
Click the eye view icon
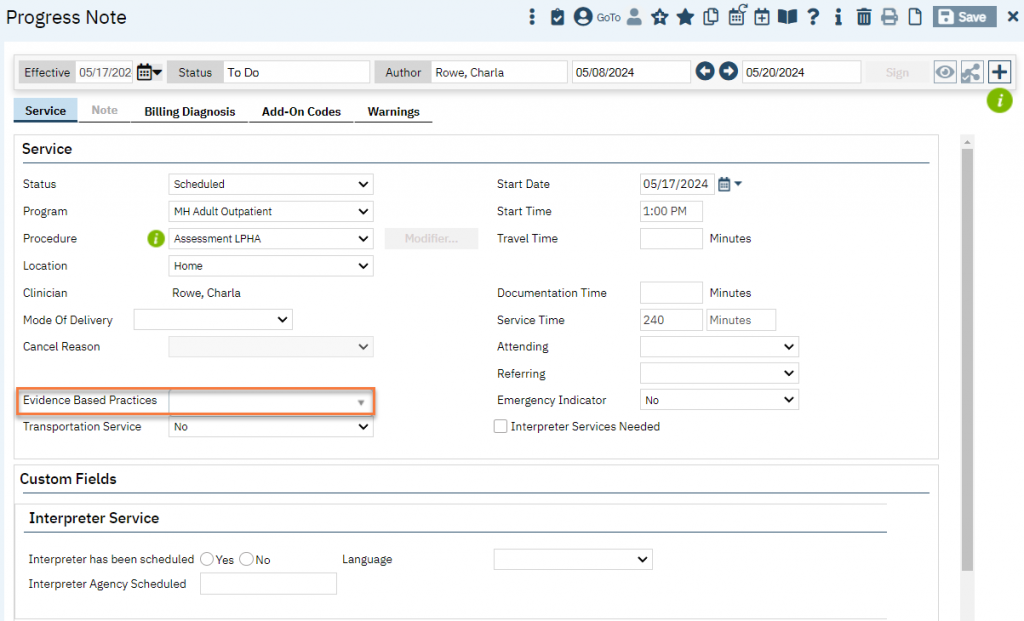tap(944, 72)
